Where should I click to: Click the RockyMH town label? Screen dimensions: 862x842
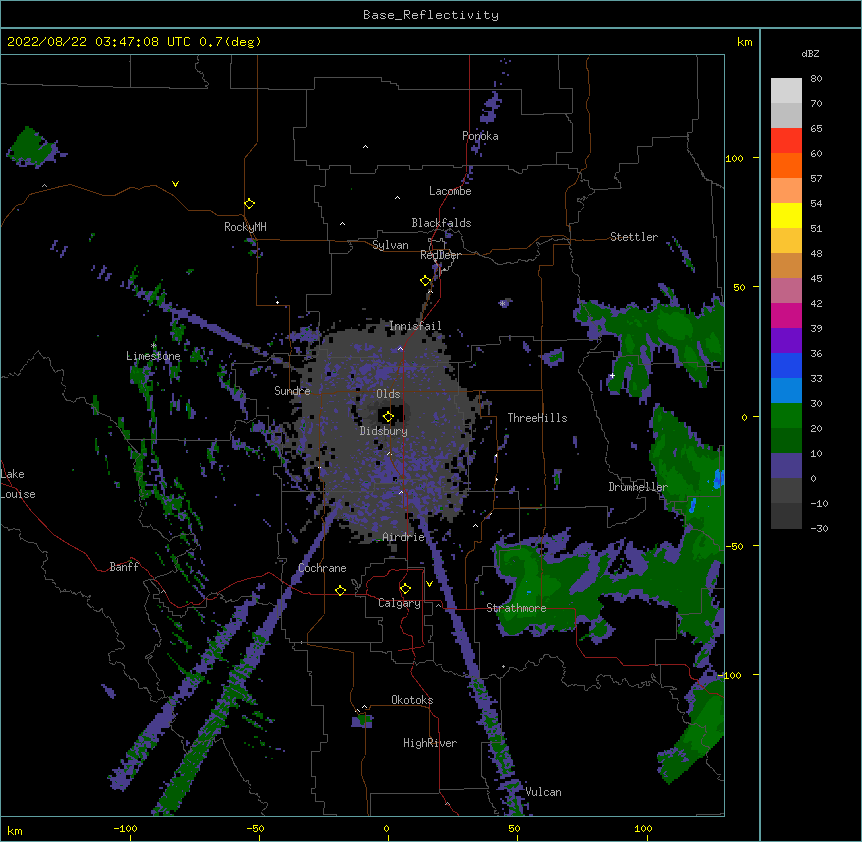pos(245,226)
